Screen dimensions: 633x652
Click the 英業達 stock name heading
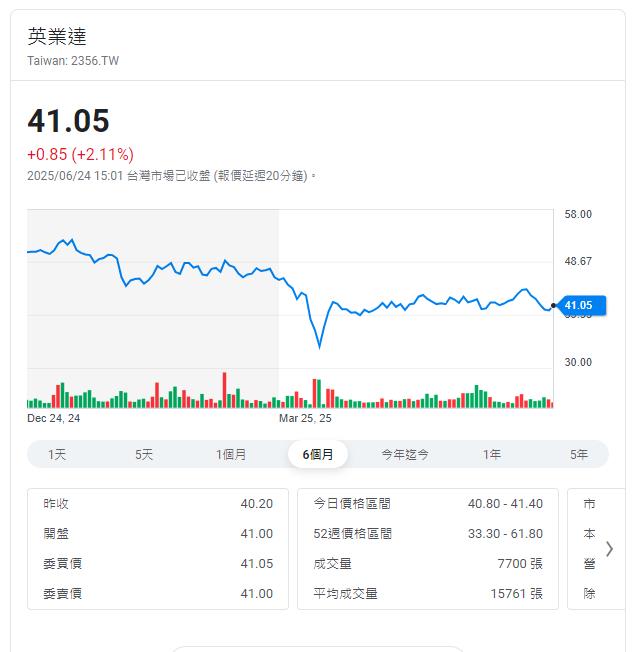(x=57, y=36)
